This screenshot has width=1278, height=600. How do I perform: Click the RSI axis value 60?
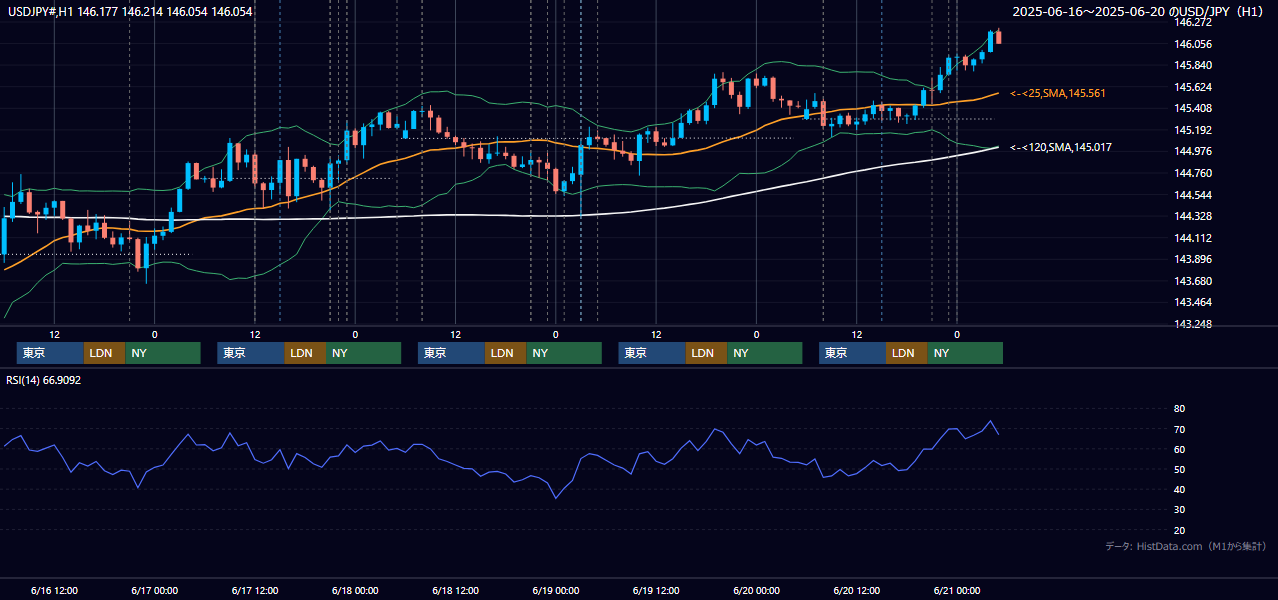tap(1179, 449)
